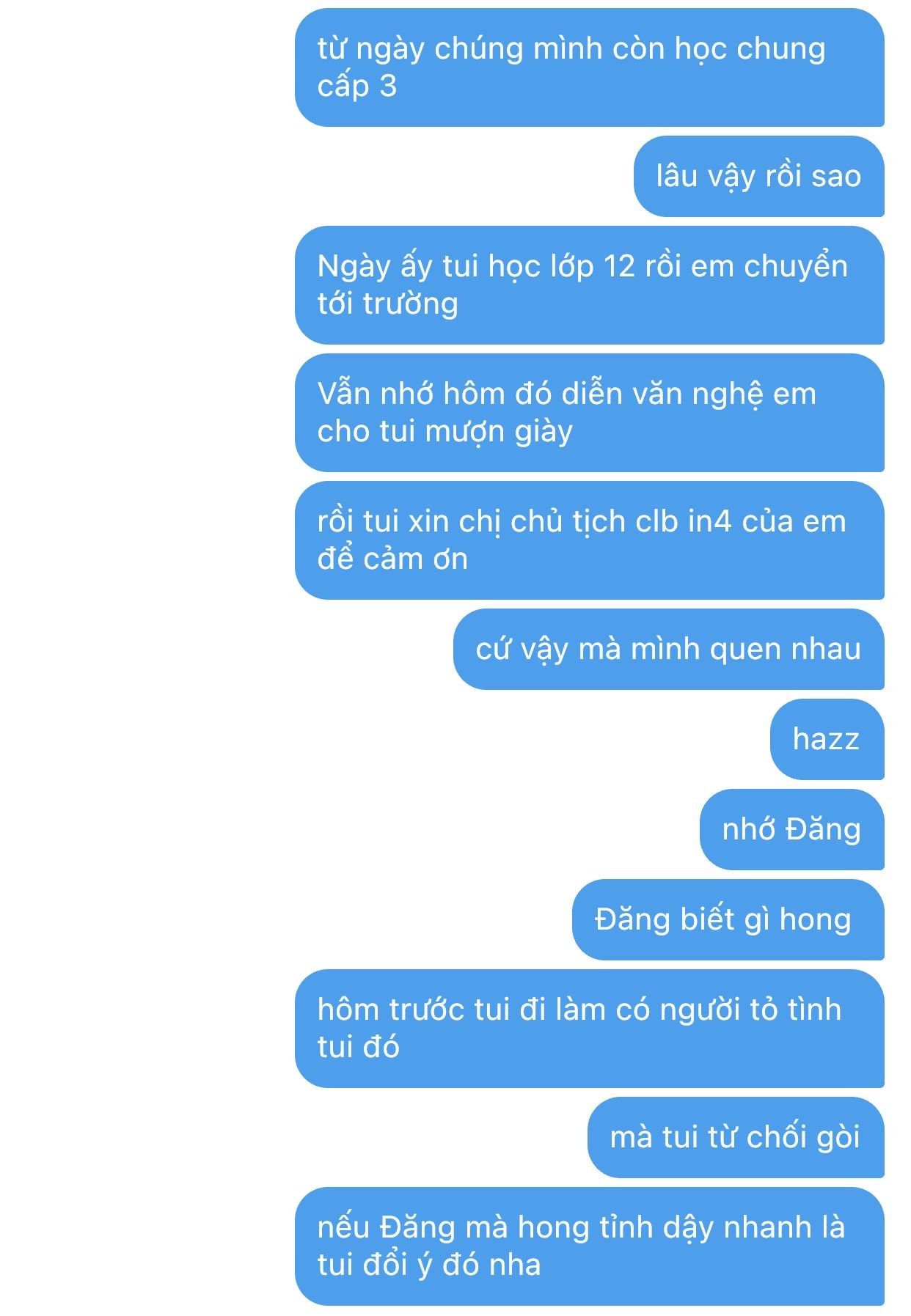
Task: Click the word 'hong' in 'Đăng biết gì hong'
Action: point(815,919)
